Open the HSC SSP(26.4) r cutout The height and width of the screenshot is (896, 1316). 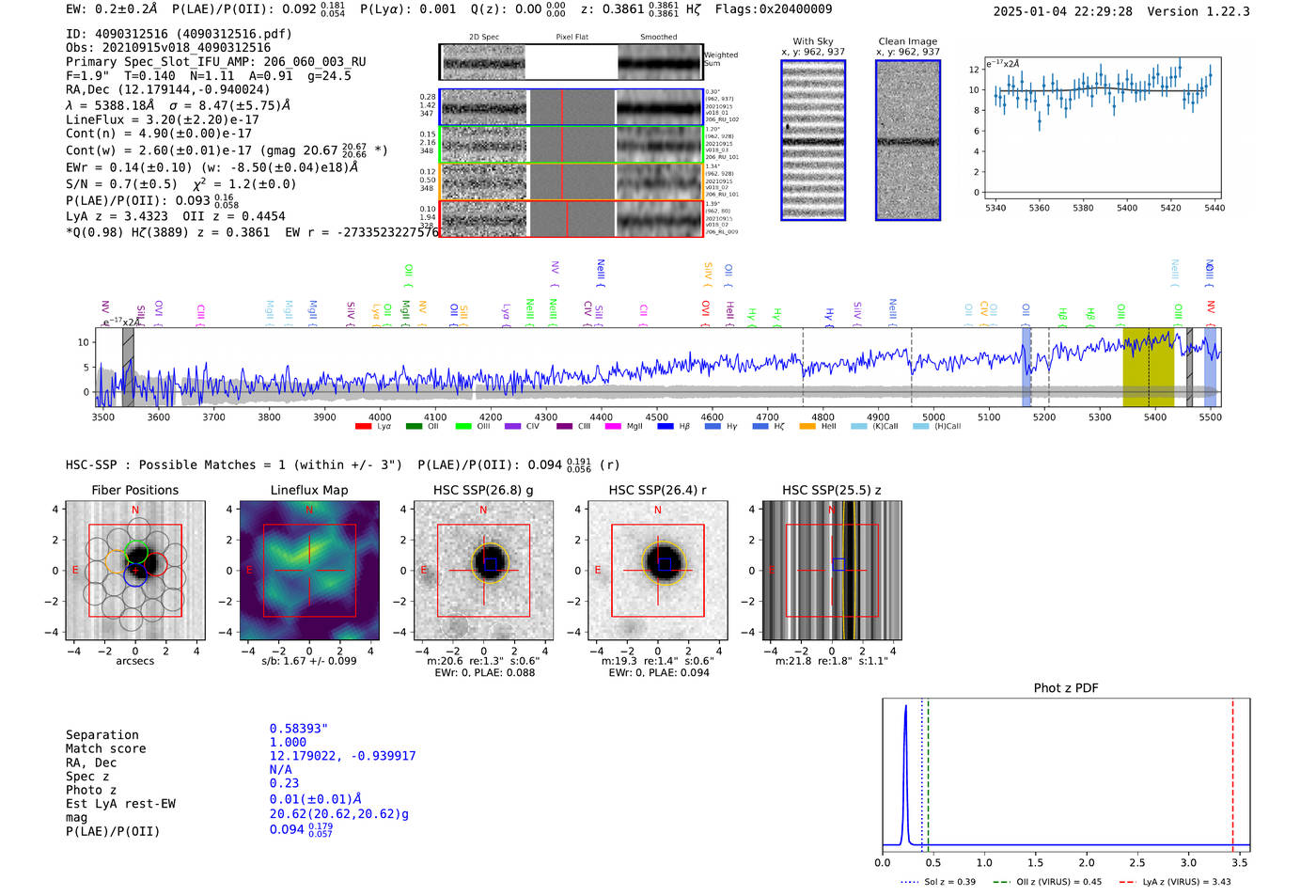(x=658, y=571)
